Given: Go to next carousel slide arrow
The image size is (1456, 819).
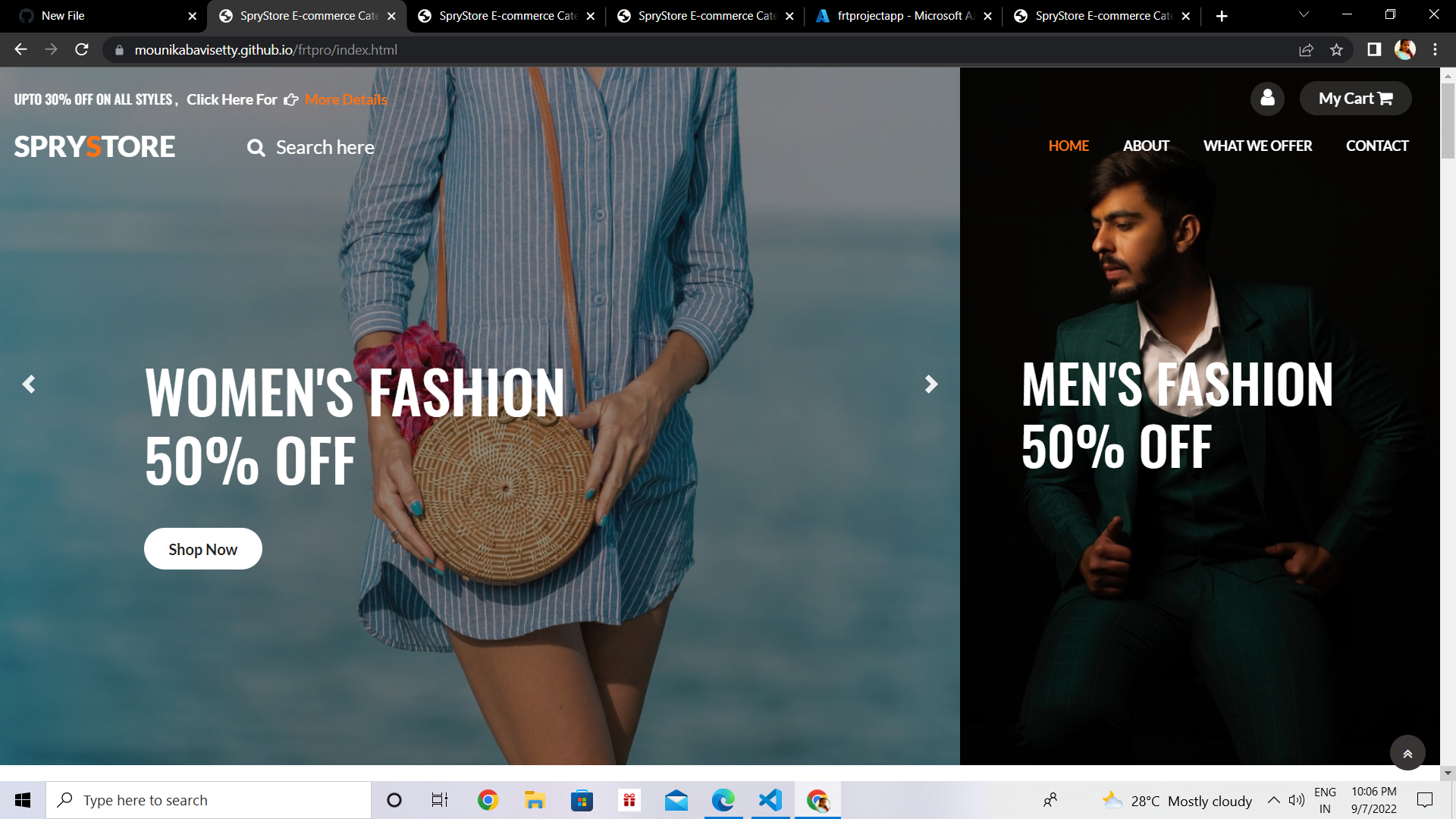Looking at the screenshot, I should [x=931, y=384].
